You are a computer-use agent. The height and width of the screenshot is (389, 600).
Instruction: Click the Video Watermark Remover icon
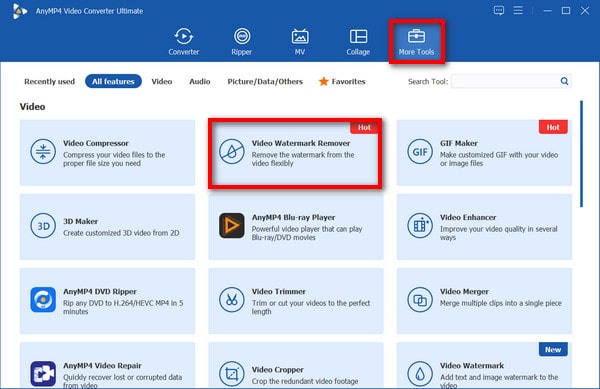point(232,151)
